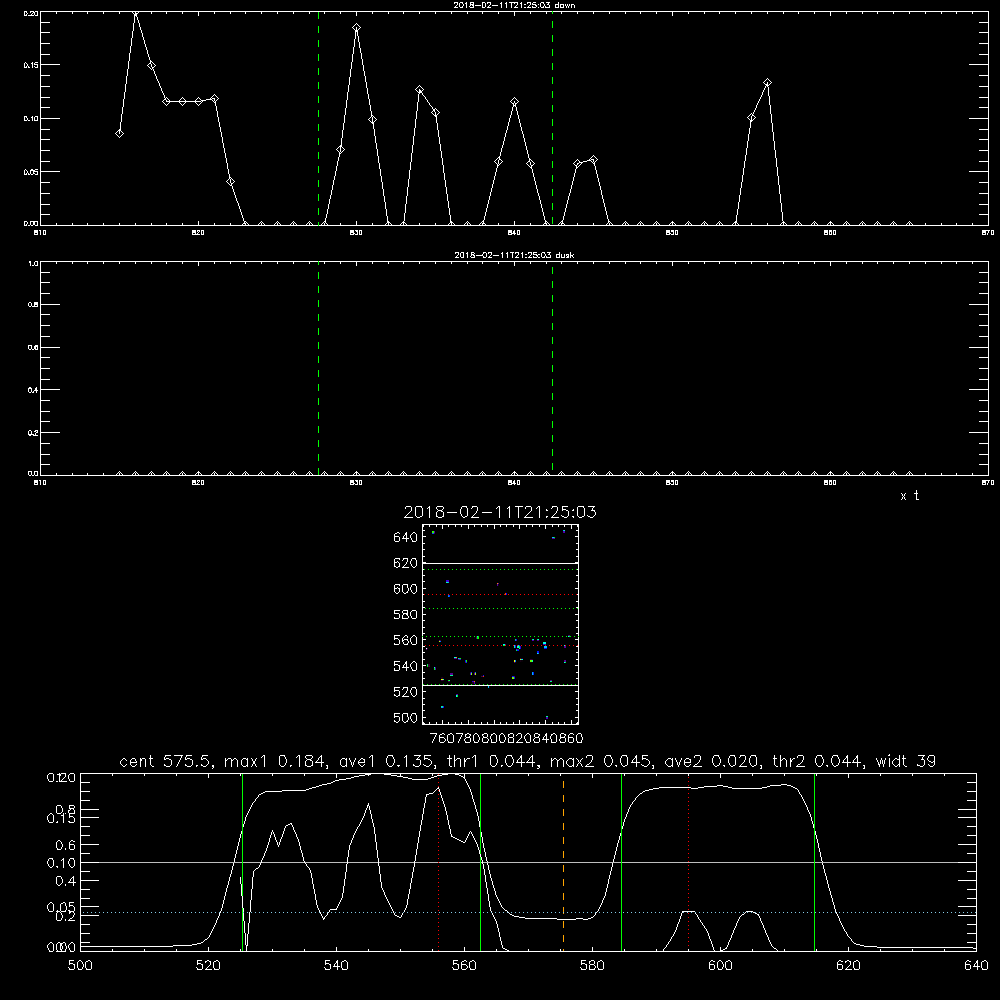Click the "860" label on dusk plot x-axis
1000x1000 pixels.
point(830,483)
